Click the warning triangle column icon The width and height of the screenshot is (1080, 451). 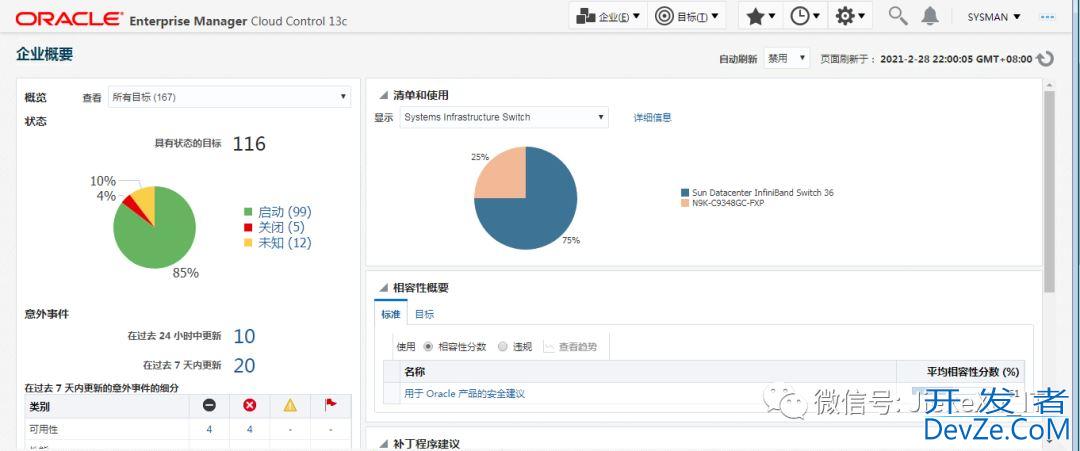pyautogui.click(x=290, y=406)
